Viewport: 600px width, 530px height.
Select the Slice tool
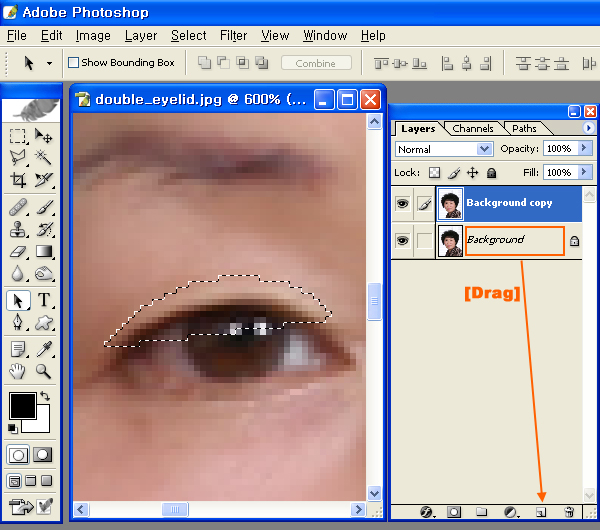pos(43,179)
